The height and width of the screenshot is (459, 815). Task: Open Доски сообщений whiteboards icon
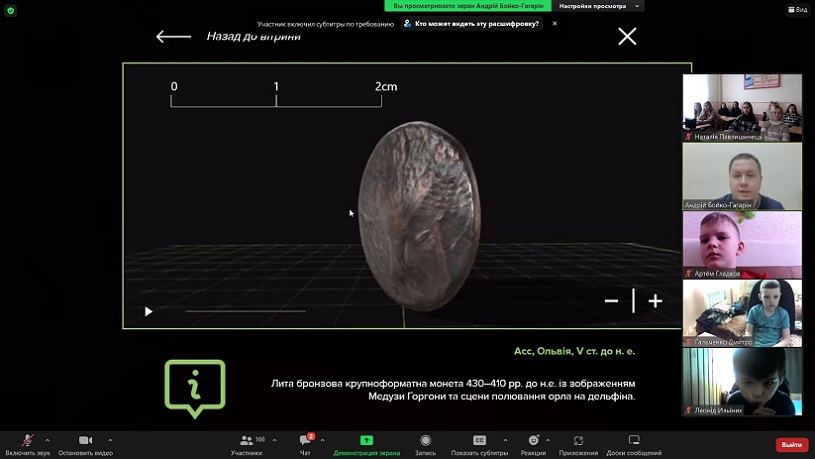coord(634,440)
